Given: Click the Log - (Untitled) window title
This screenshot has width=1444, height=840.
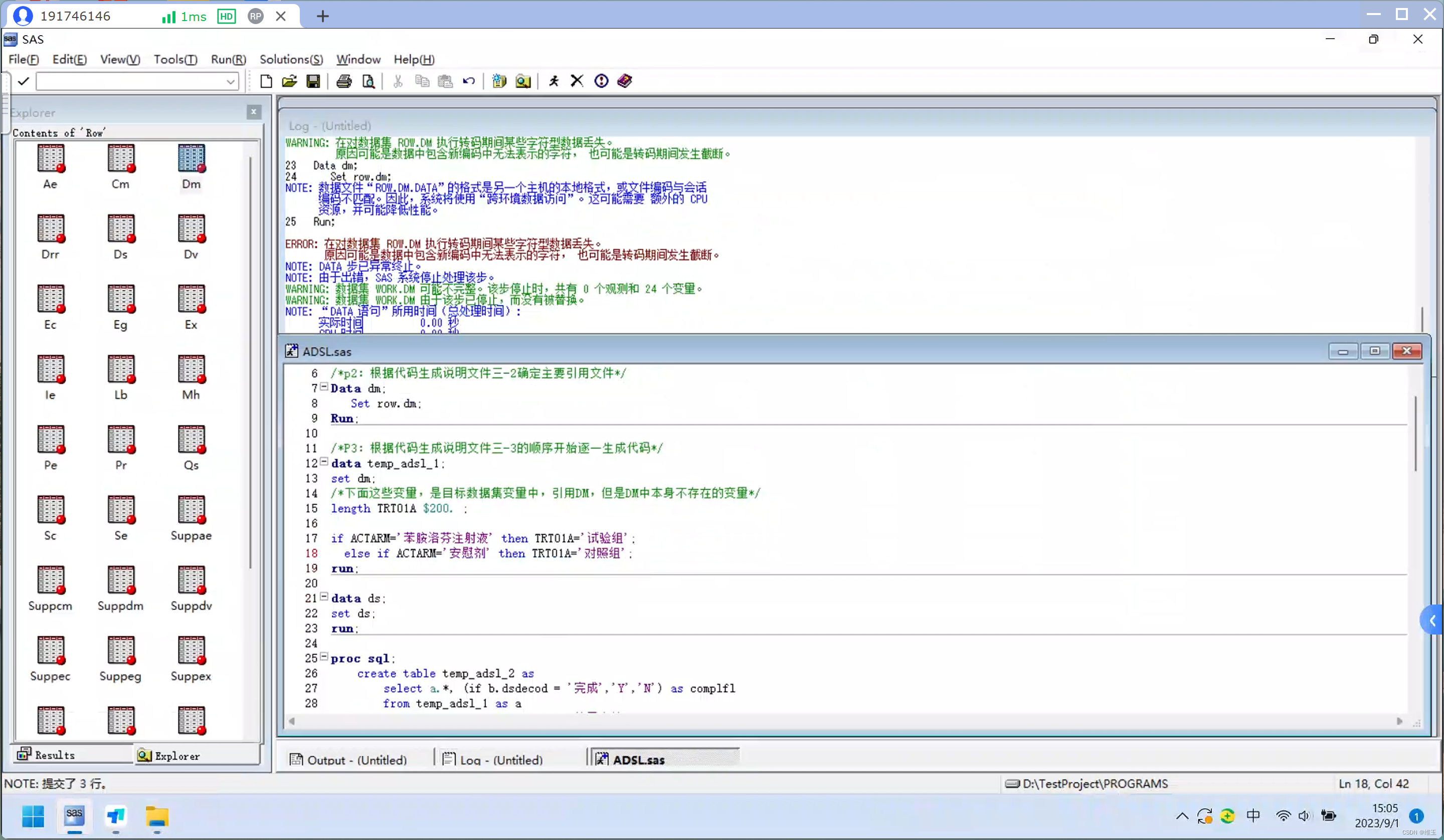Looking at the screenshot, I should click(x=329, y=125).
